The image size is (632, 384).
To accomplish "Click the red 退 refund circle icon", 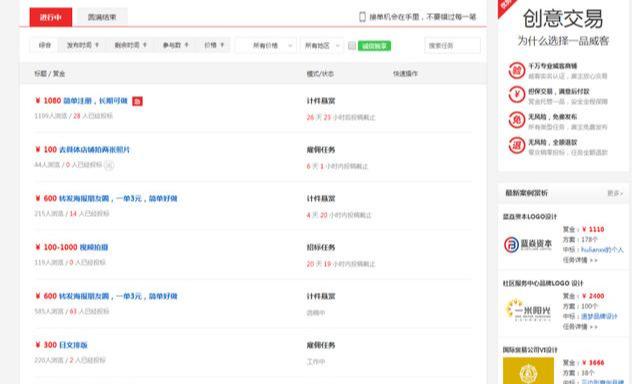I will tap(516, 146).
